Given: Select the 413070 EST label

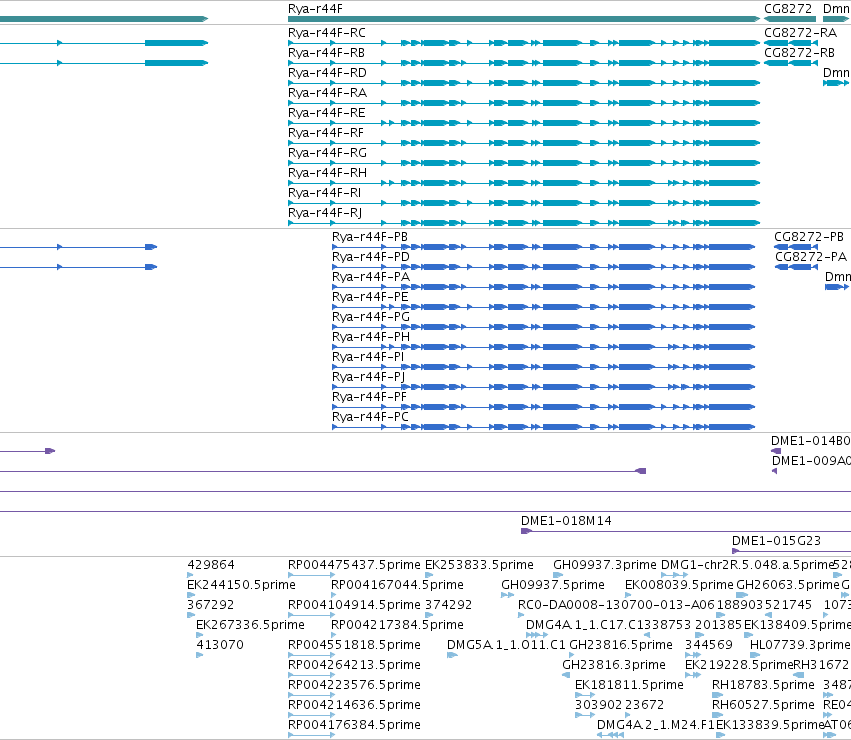Looking at the screenshot, I should coord(220,646).
